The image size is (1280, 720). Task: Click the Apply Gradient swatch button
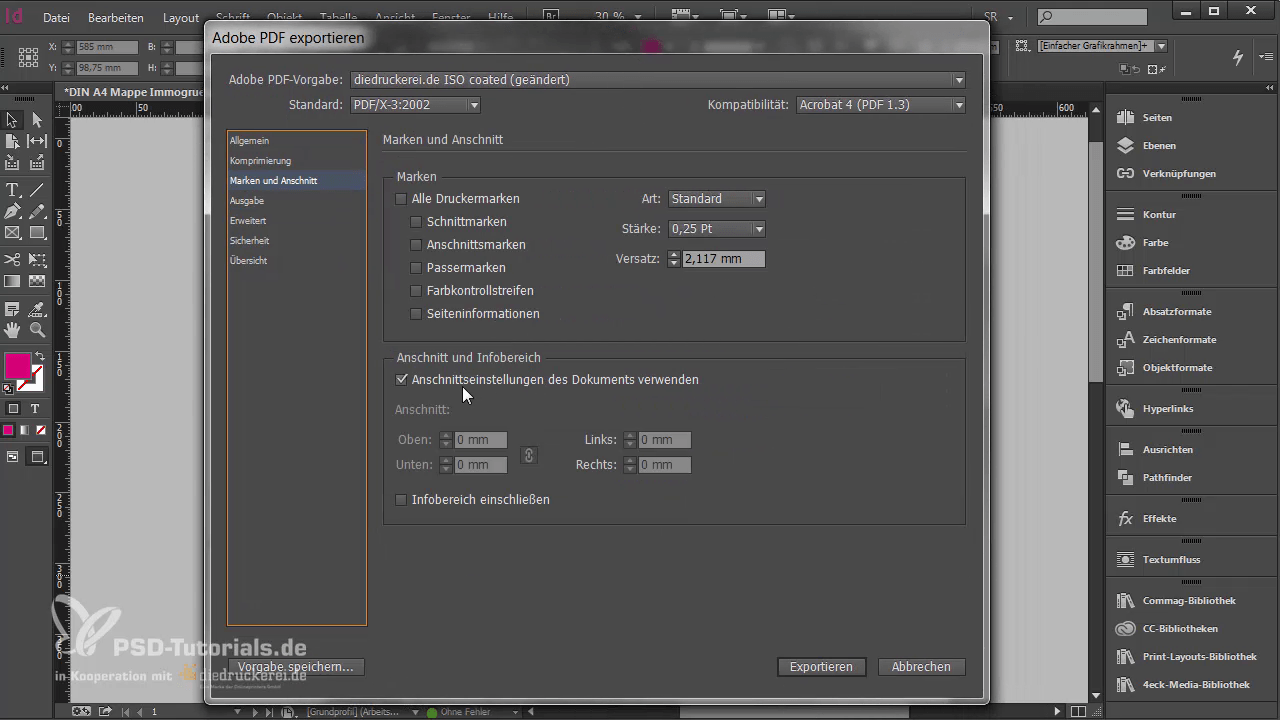[24, 430]
